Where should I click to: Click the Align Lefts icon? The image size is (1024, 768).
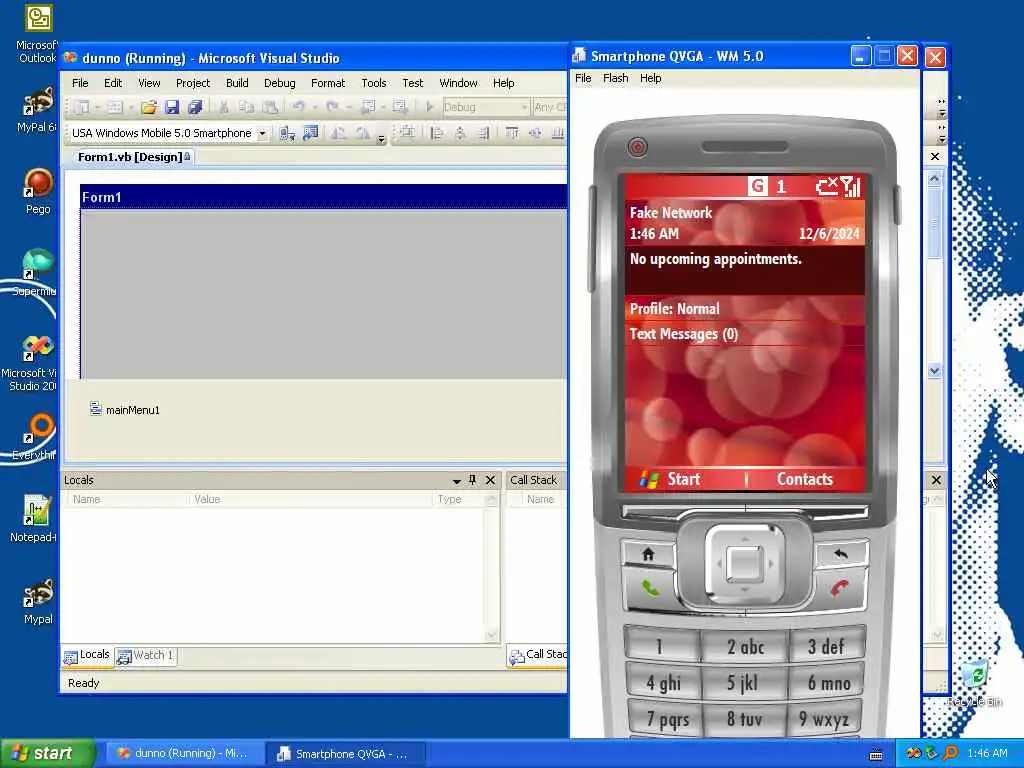point(437,133)
